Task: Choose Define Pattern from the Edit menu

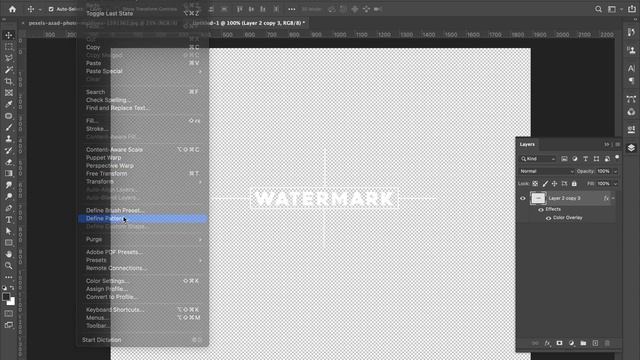Action: pyautogui.click(x=142, y=219)
